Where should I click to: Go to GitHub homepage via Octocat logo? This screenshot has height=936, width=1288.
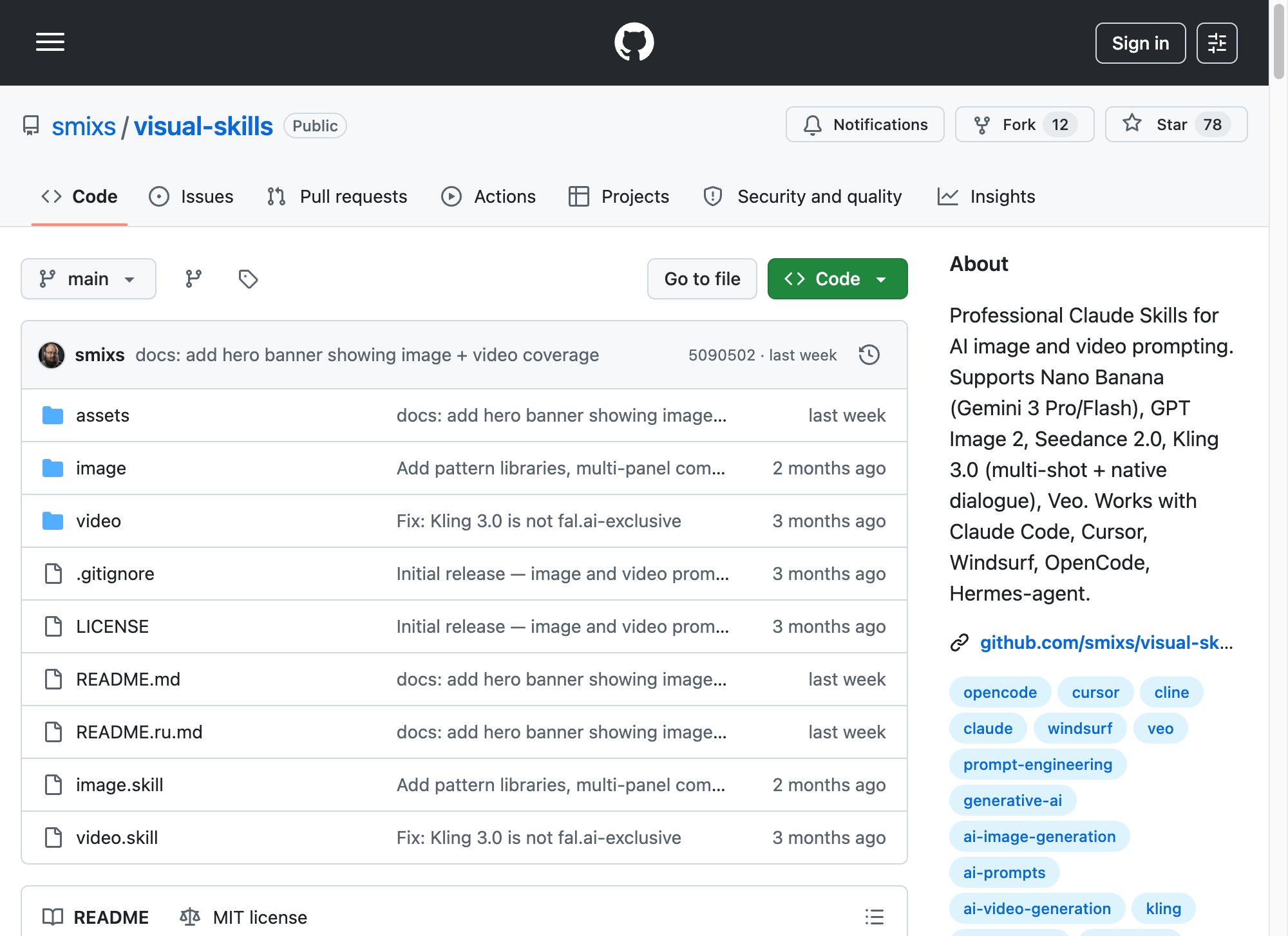coord(634,42)
